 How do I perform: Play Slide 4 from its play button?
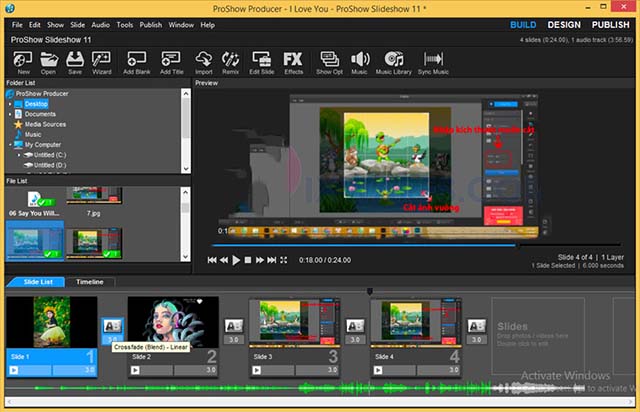click(378, 370)
